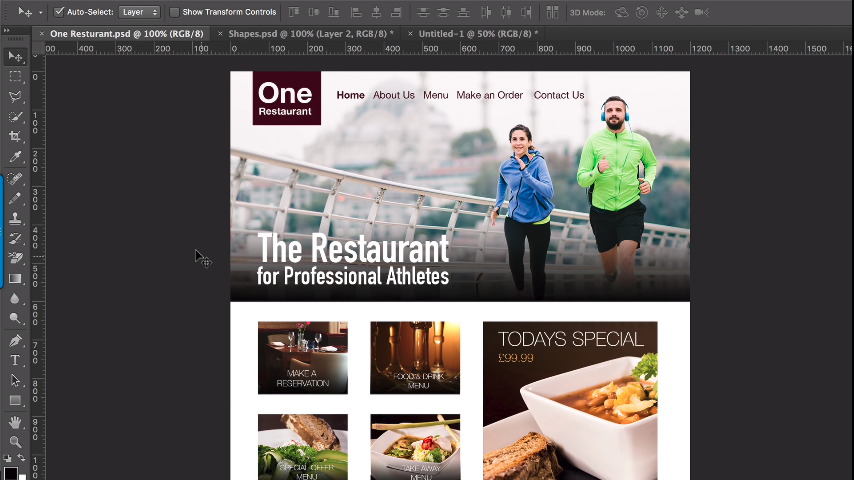Choose the Healing Brush tool

(x=15, y=178)
